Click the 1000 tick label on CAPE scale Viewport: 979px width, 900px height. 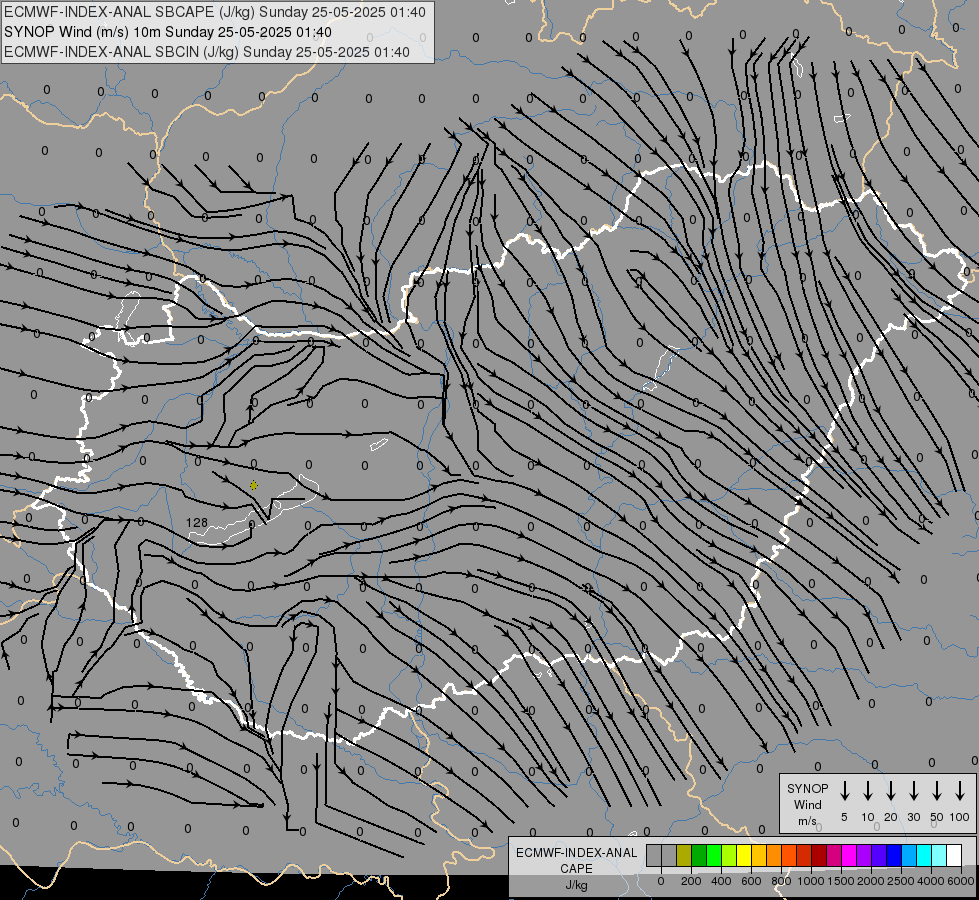coord(811,881)
